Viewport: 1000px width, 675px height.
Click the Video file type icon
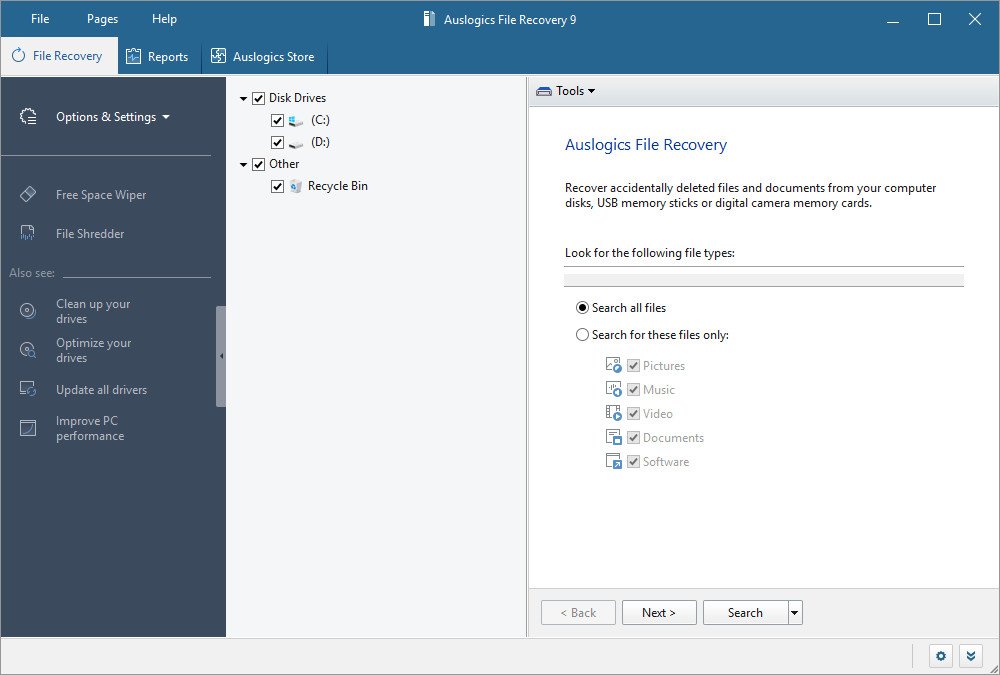click(x=614, y=412)
